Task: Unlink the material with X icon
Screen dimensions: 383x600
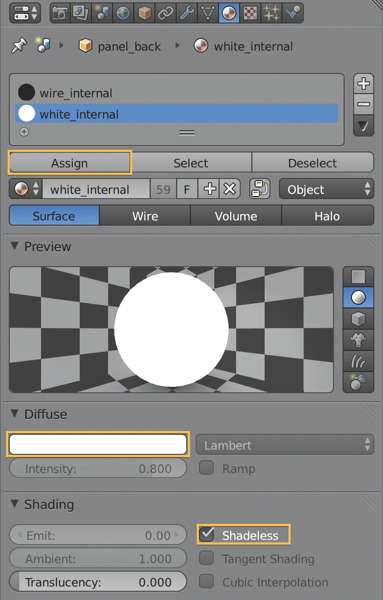Action: point(230,189)
